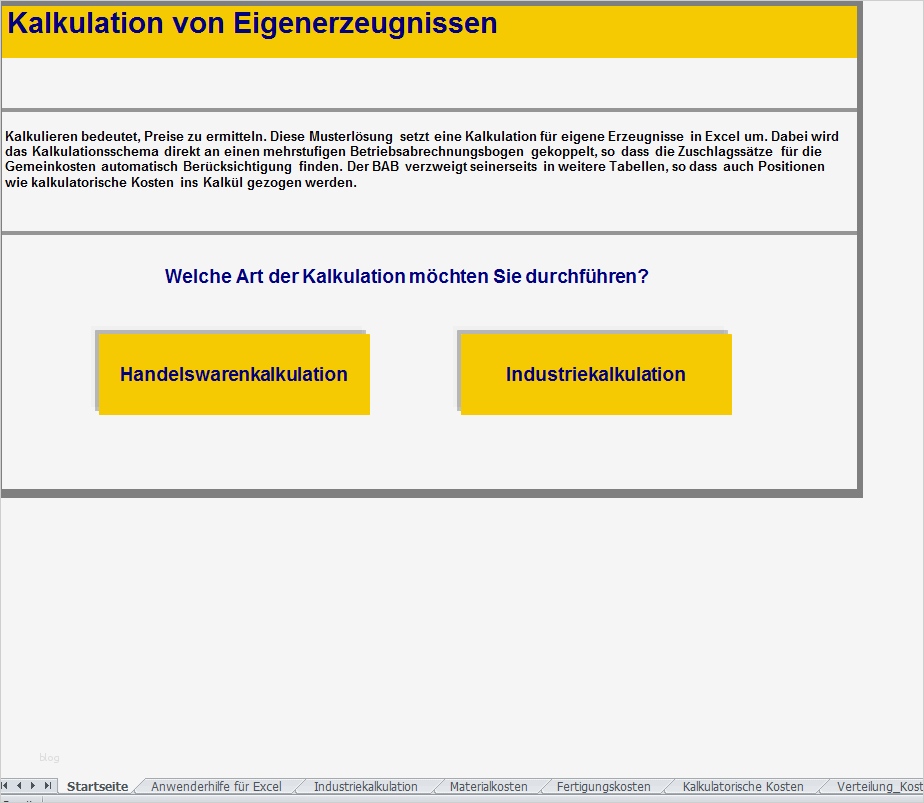Click the question about calculation type
This screenshot has width=924, height=803.
pyautogui.click(x=405, y=276)
